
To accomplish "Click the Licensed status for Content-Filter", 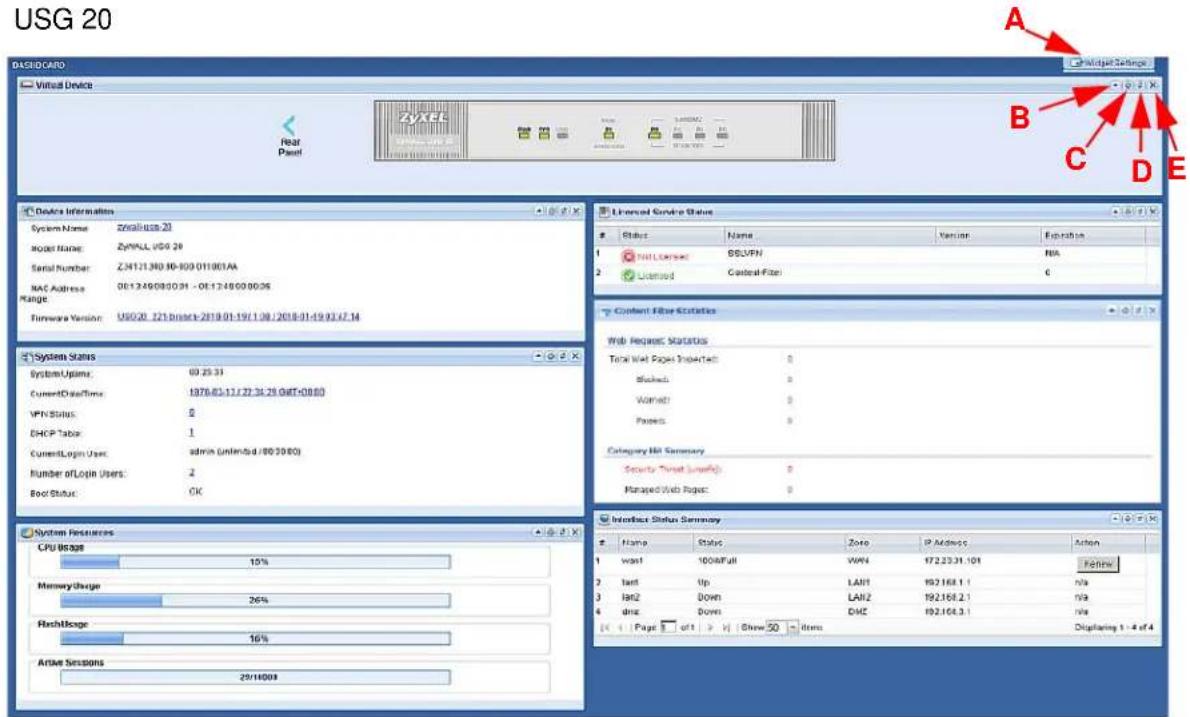I will [x=648, y=275].
